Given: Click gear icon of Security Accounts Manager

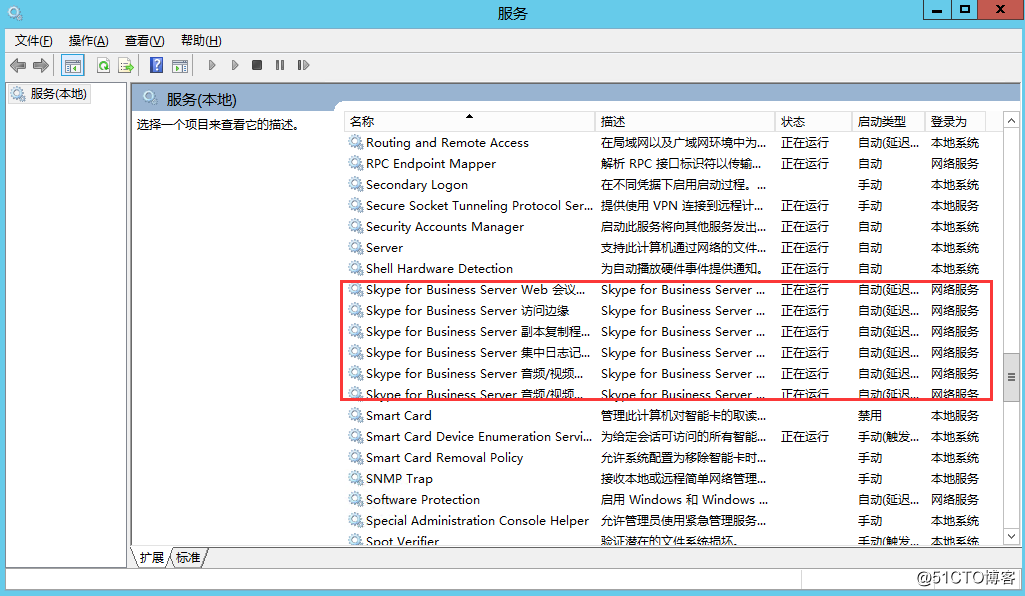Looking at the screenshot, I should (x=356, y=226).
